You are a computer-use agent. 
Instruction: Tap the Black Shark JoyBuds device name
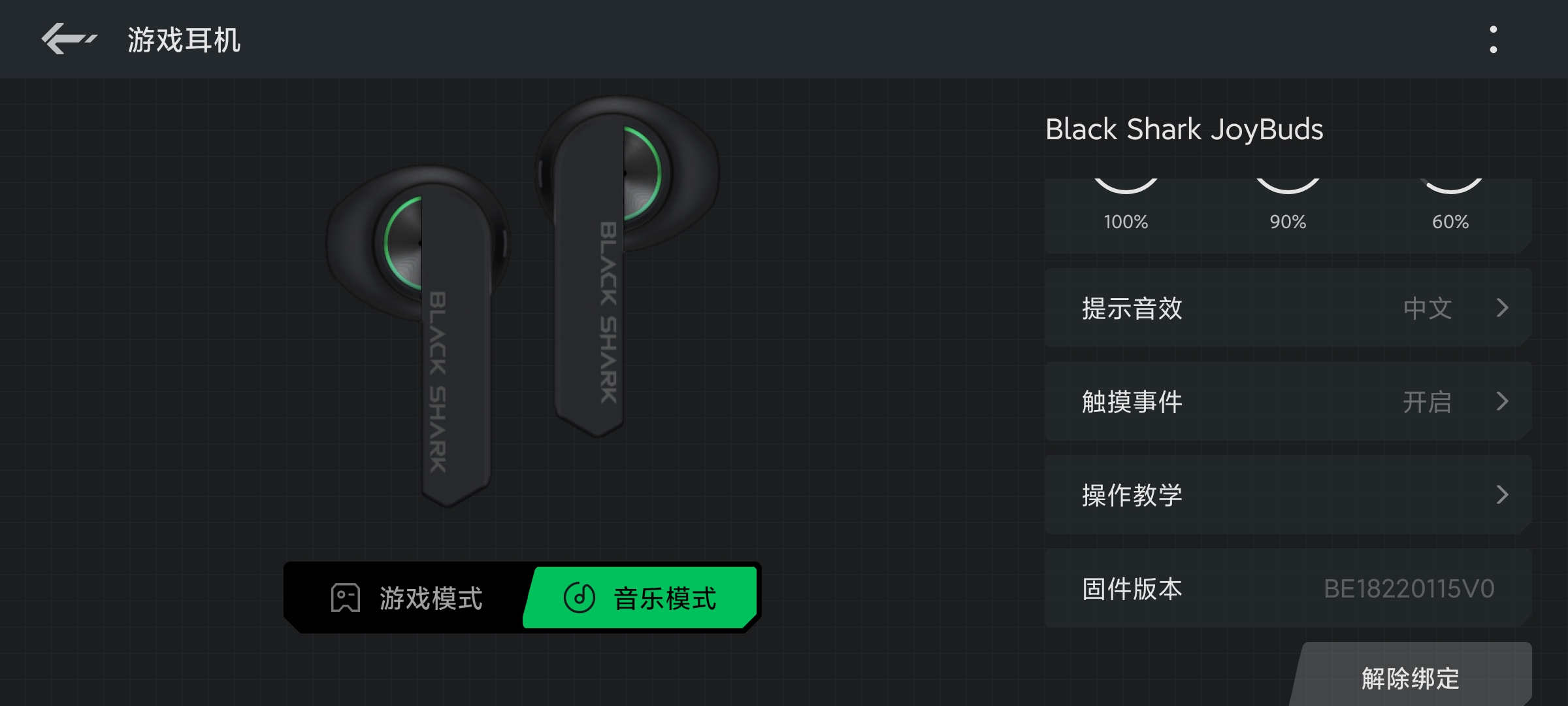tap(1184, 129)
